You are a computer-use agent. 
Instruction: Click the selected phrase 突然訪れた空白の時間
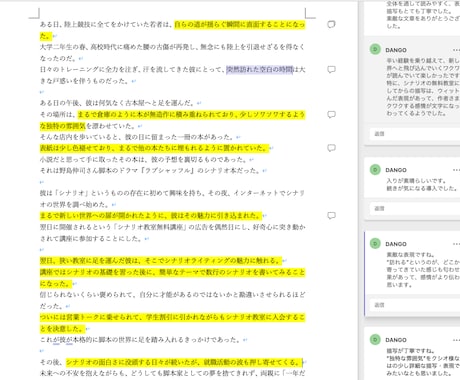click(x=259, y=69)
